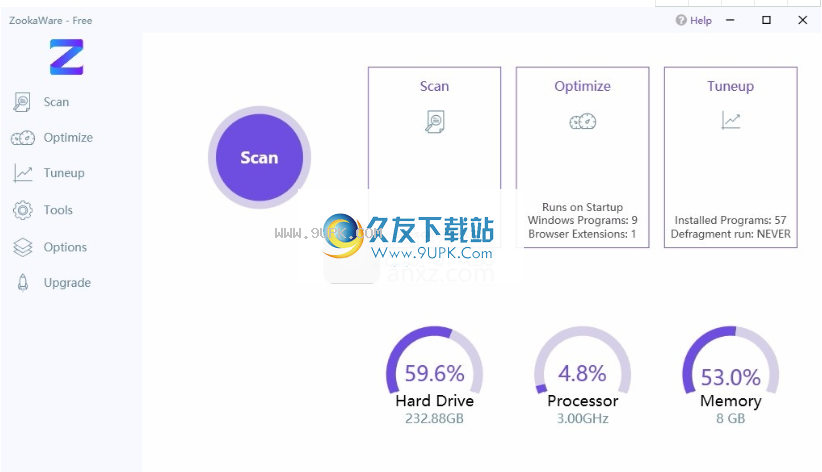Click the Help link in title bar
Viewport: 822px width, 472px height.
tap(700, 20)
